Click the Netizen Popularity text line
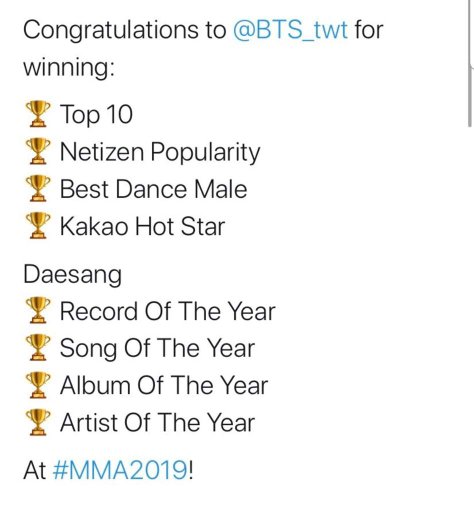 (160, 152)
